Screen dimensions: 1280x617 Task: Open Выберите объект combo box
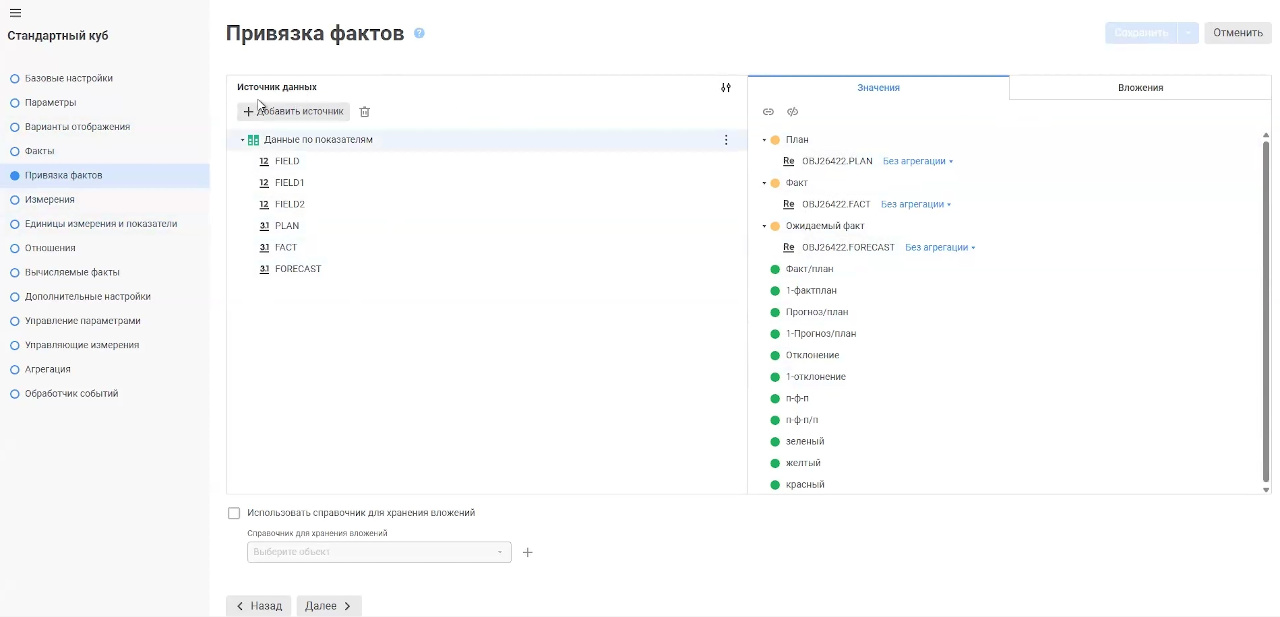tap(379, 552)
